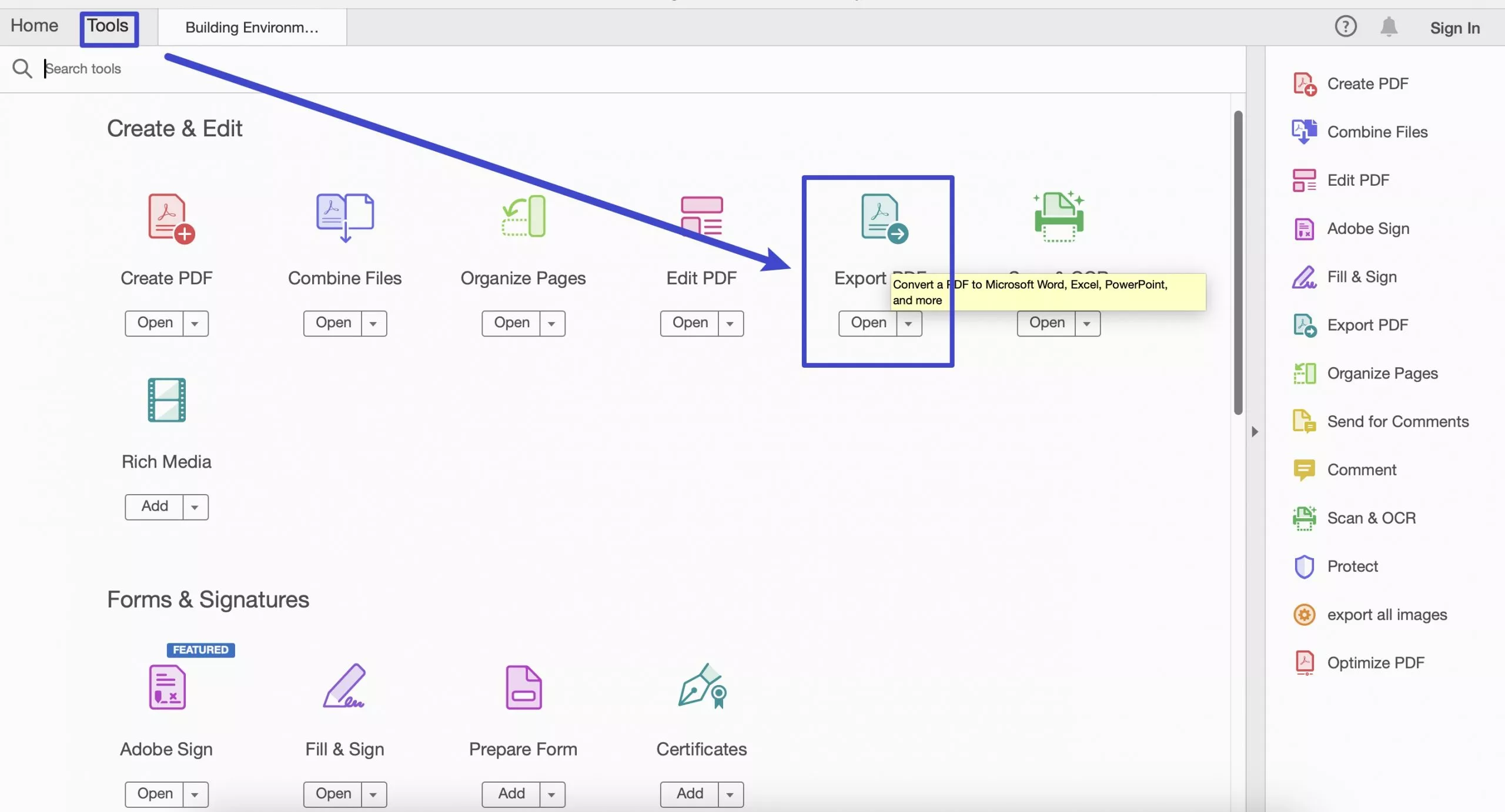Screen dimensions: 1505x812
Task: Open the Building Environm... document tab
Action: click(252, 27)
